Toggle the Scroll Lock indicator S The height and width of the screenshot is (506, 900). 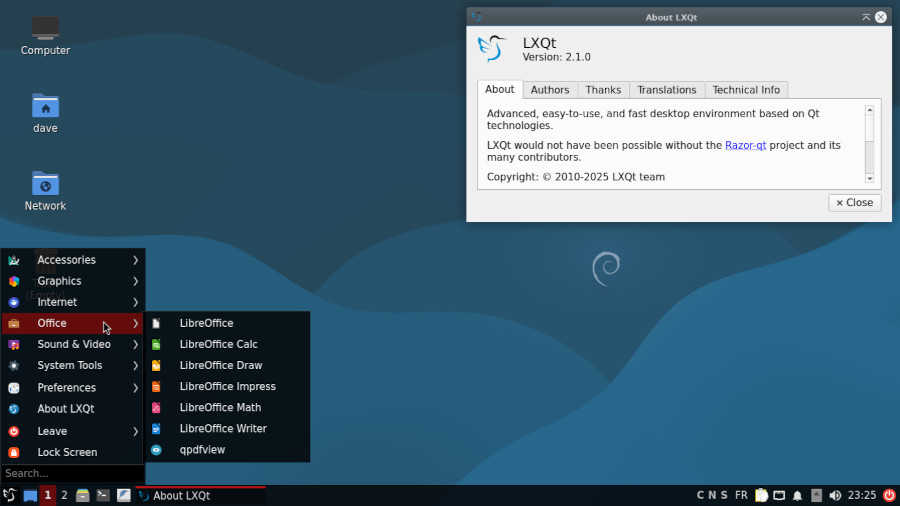click(724, 495)
